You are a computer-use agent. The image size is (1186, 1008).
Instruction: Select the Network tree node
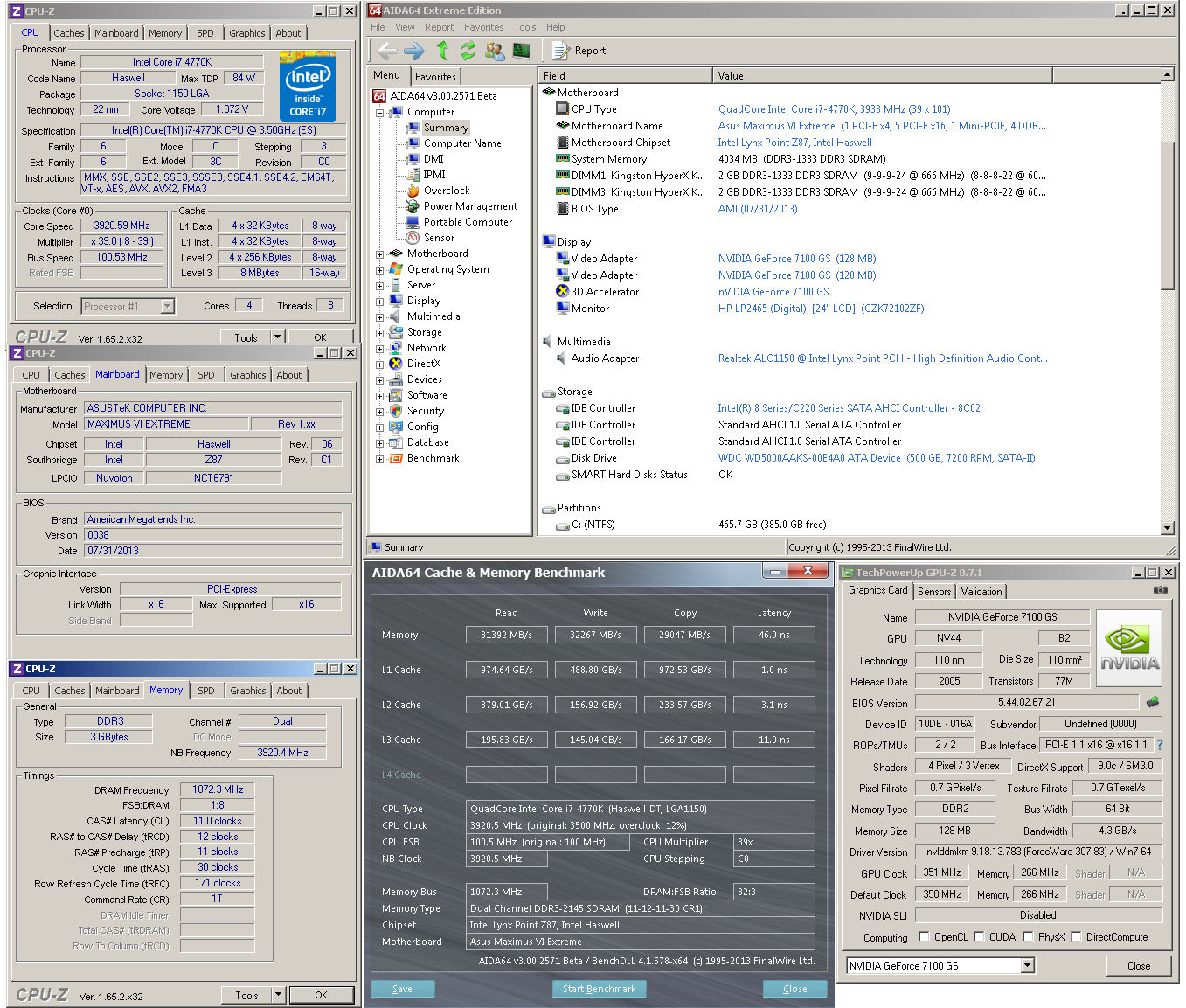point(426,348)
